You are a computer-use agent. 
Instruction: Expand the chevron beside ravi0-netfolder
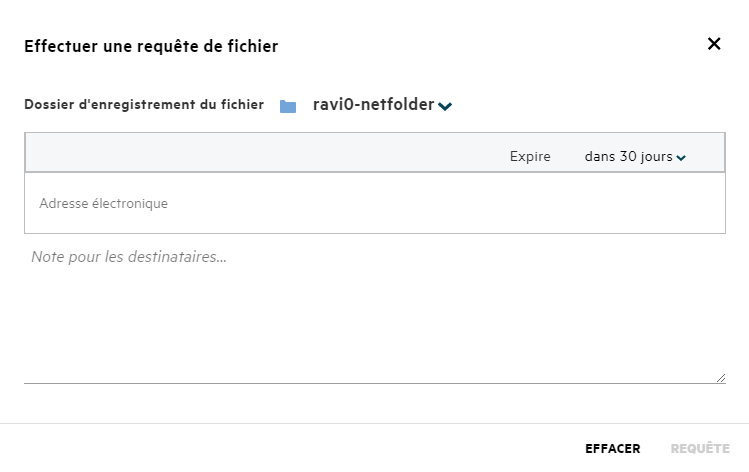coord(445,106)
